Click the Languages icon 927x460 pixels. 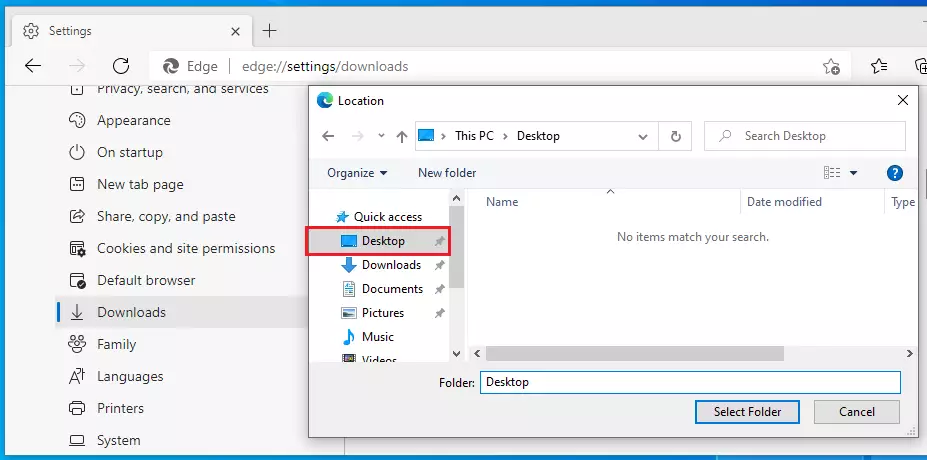click(x=77, y=376)
